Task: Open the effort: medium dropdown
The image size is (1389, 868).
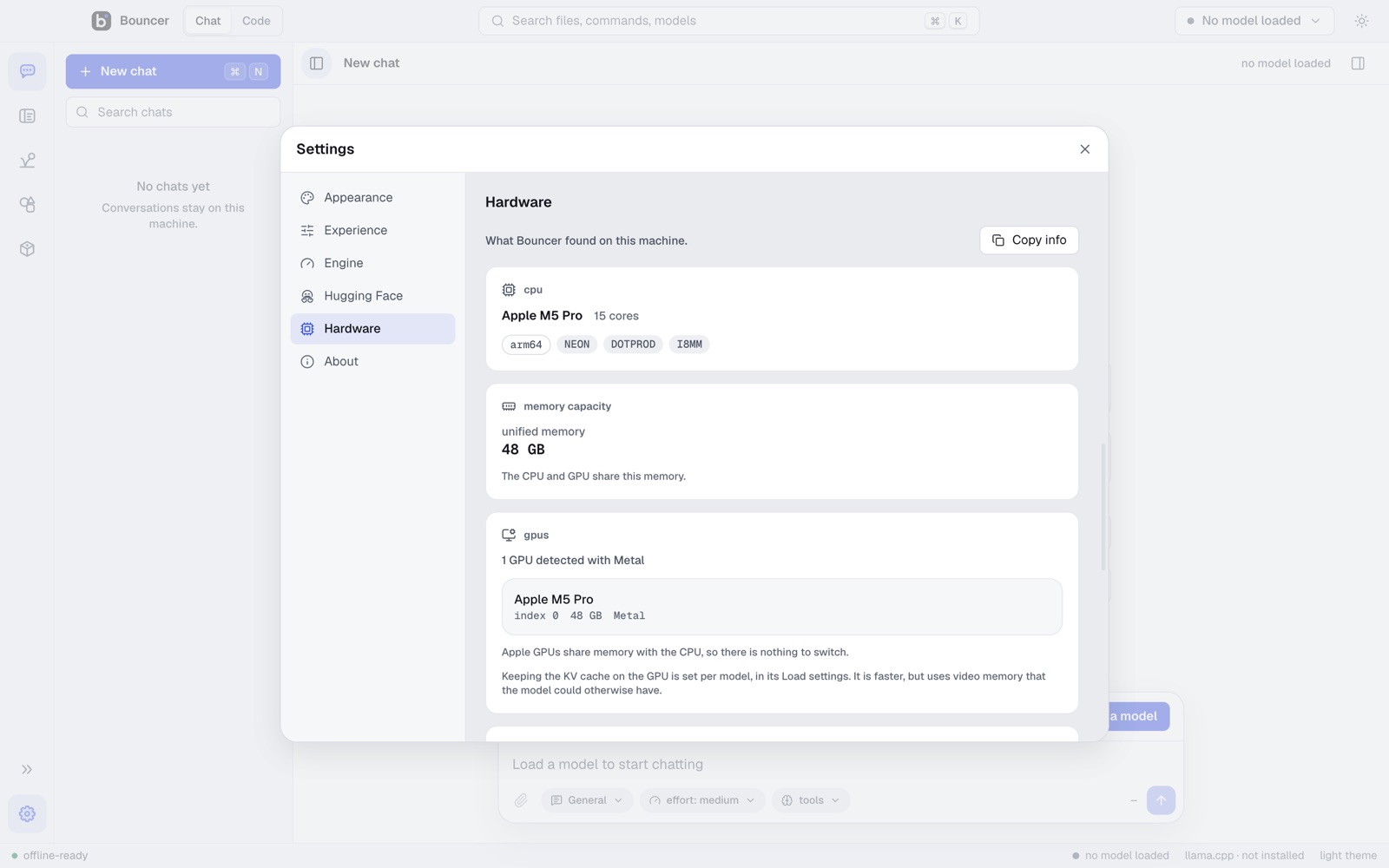Action: pos(702,800)
